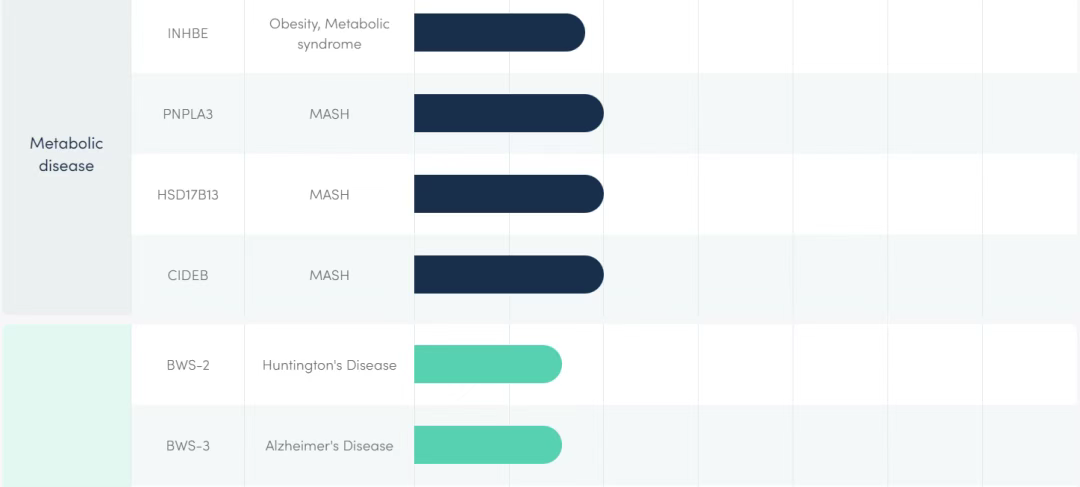Click the PNPLA3 target label
Viewport: 1080px width, 487px height.
tap(188, 114)
